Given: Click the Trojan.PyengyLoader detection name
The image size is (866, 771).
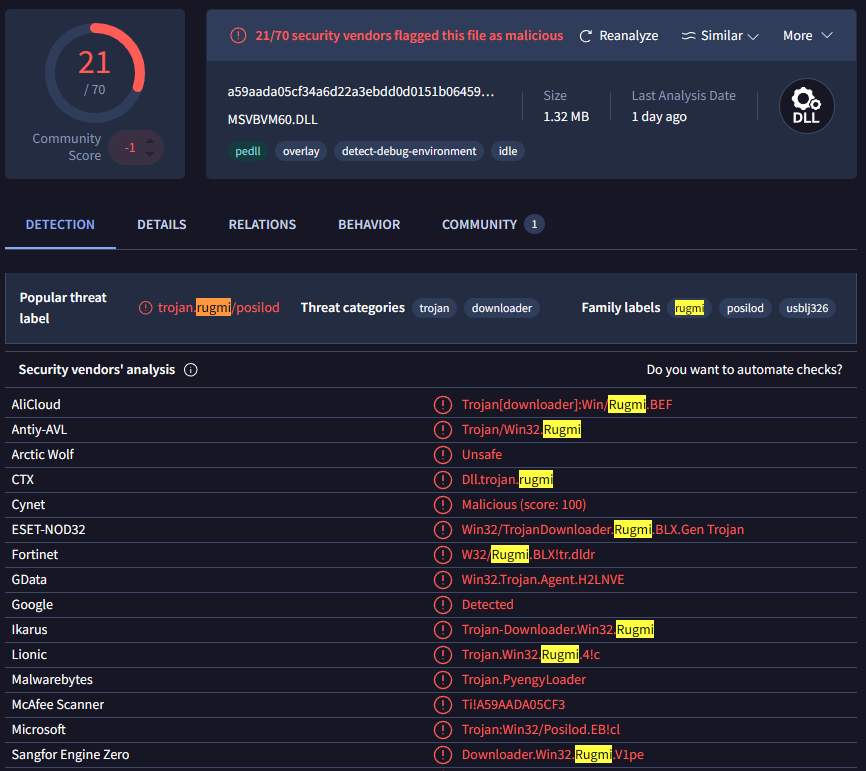Looking at the screenshot, I should pyautogui.click(x=524, y=680).
